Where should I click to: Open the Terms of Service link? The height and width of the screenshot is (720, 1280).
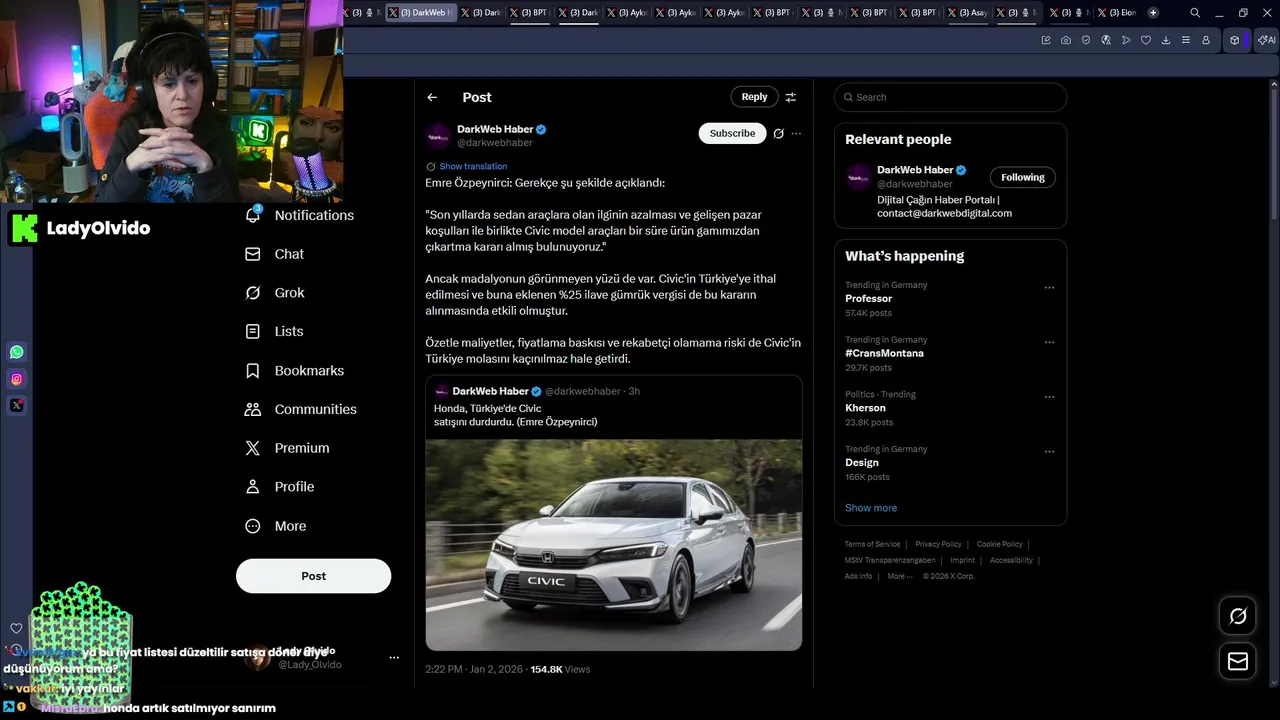[x=872, y=544]
